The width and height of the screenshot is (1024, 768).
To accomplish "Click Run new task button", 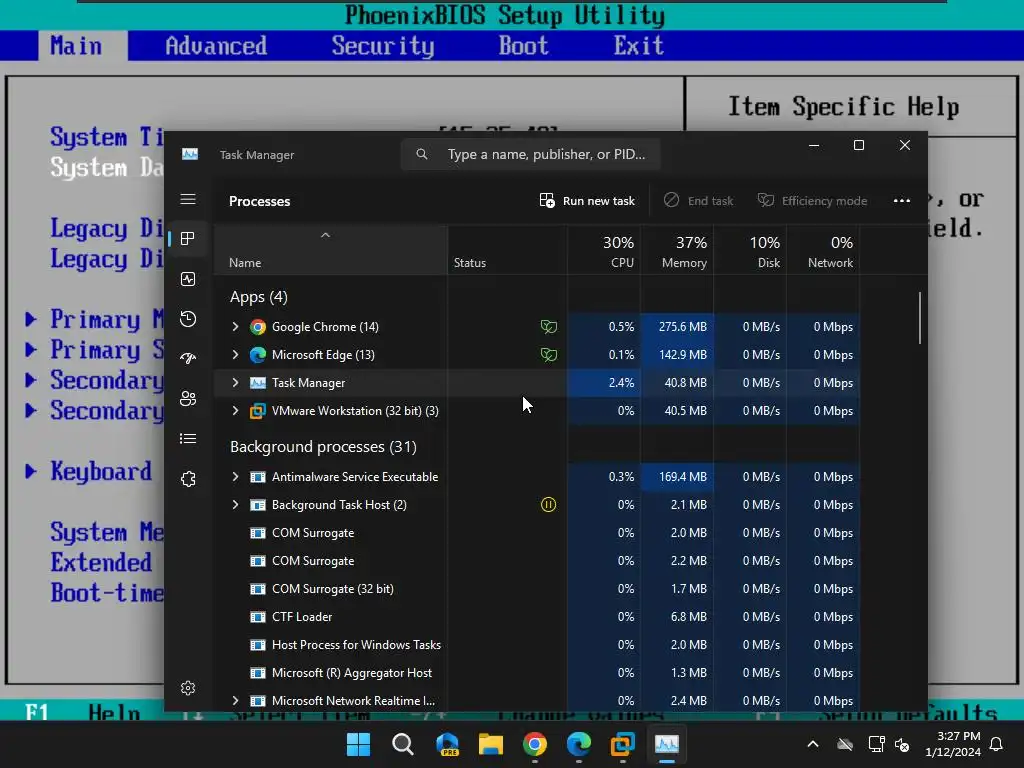I will 587,201.
